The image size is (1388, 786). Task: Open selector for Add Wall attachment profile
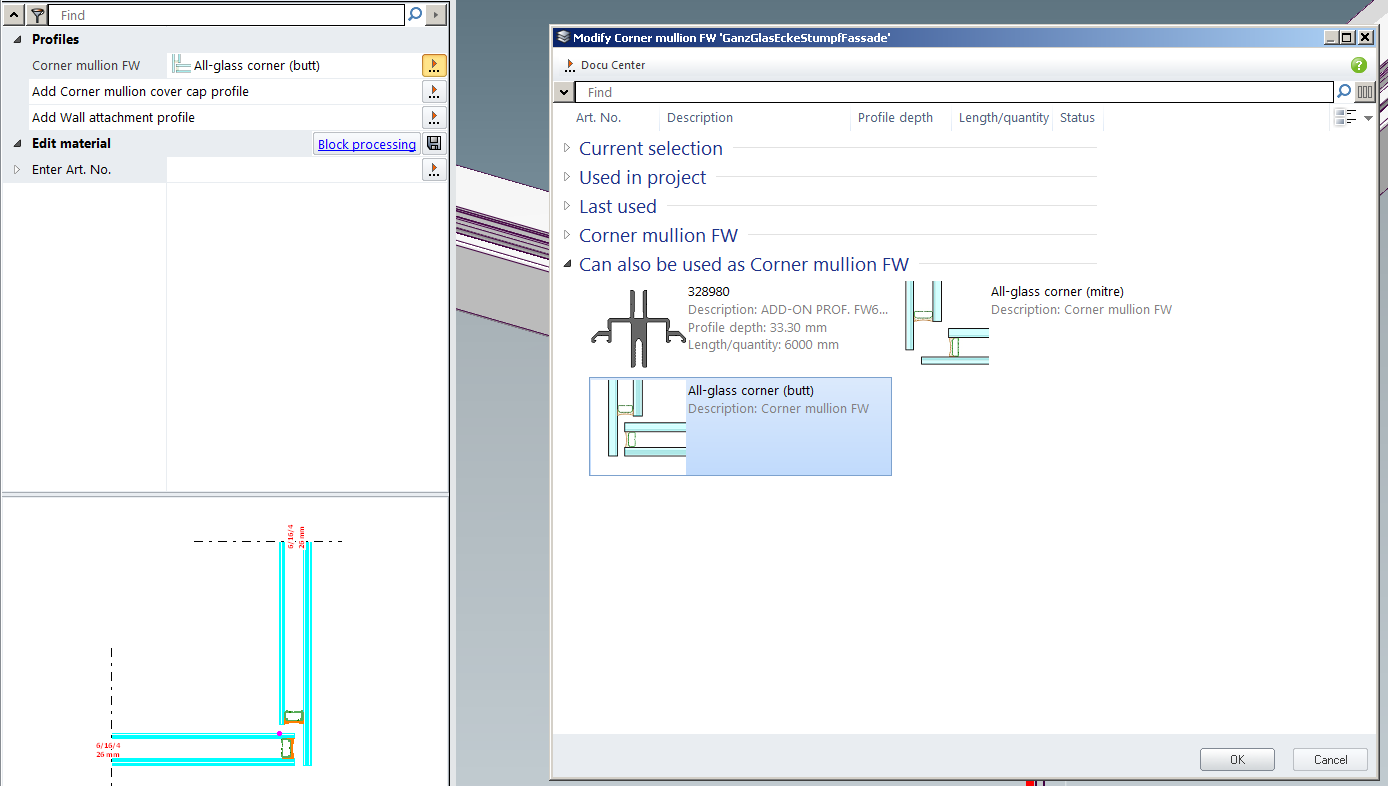(x=434, y=118)
